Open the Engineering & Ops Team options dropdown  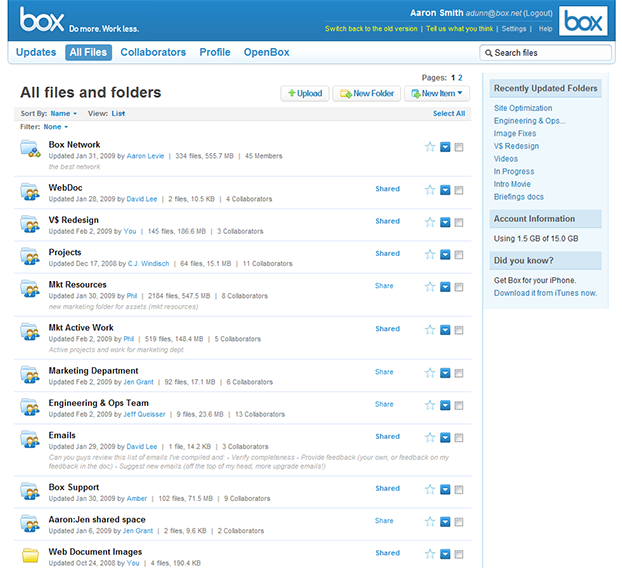click(445, 405)
